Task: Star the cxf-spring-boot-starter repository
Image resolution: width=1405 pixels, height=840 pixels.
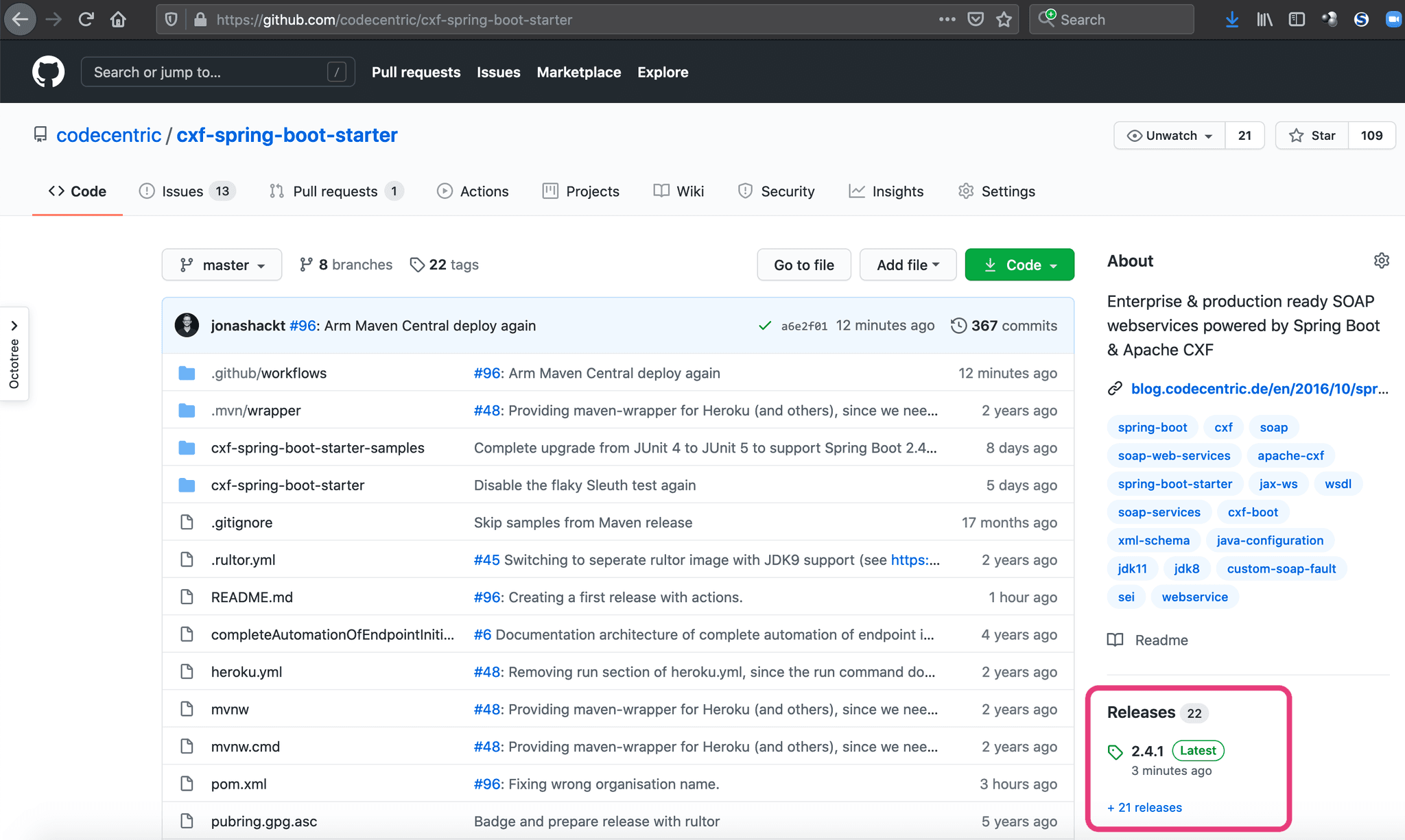Action: coord(1312,136)
